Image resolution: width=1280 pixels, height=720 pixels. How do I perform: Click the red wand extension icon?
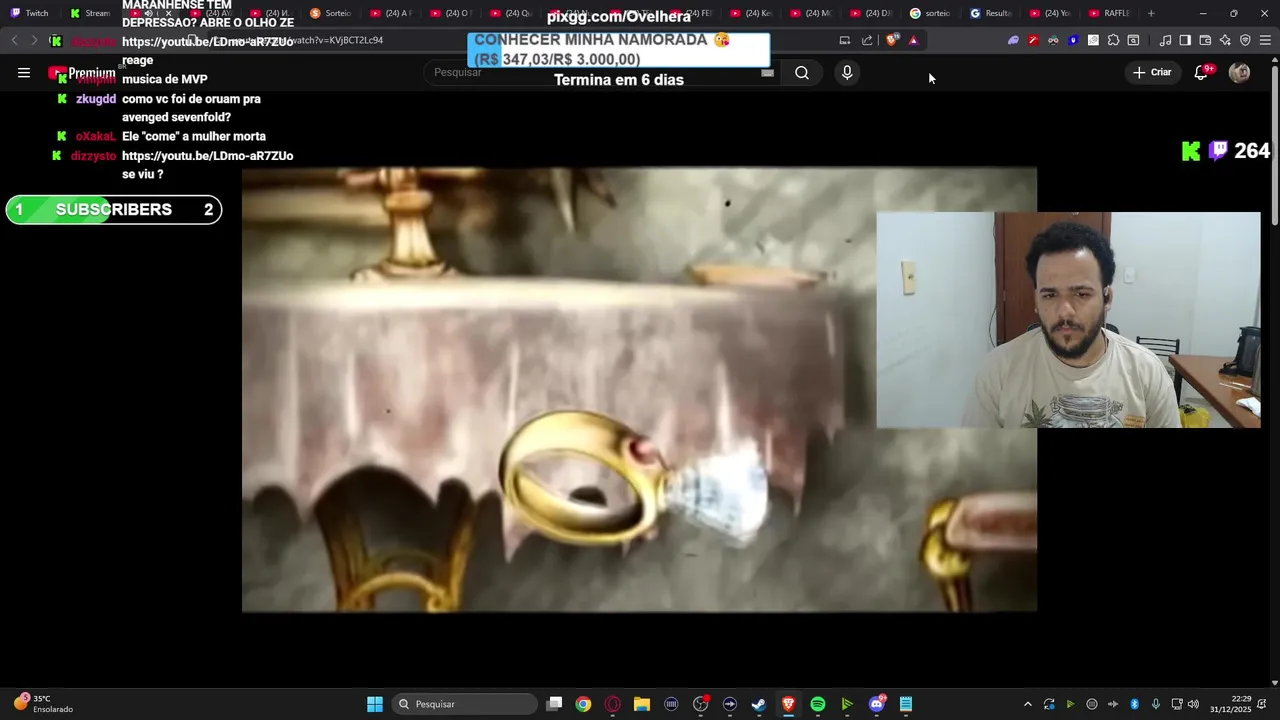point(1033,40)
